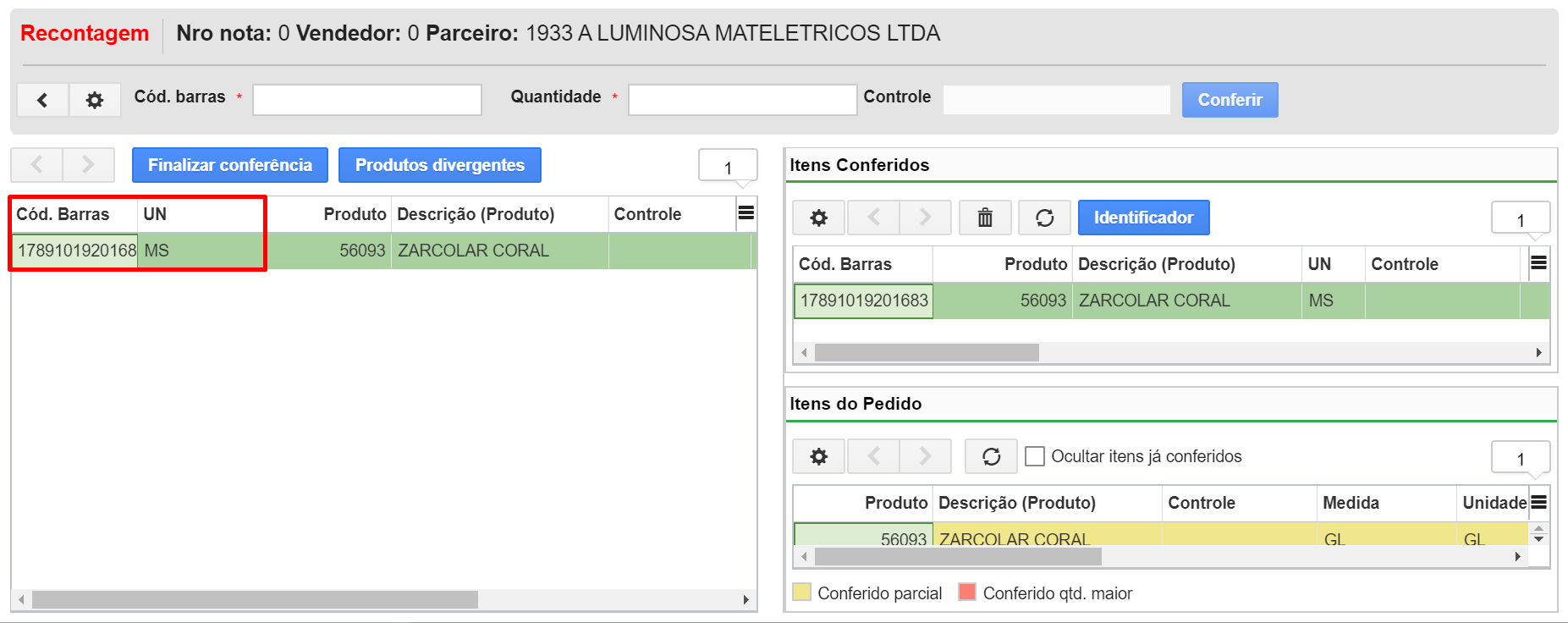Click trash delete icon in Itens Conferidos
The height and width of the screenshot is (623, 1568).
click(x=985, y=218)
